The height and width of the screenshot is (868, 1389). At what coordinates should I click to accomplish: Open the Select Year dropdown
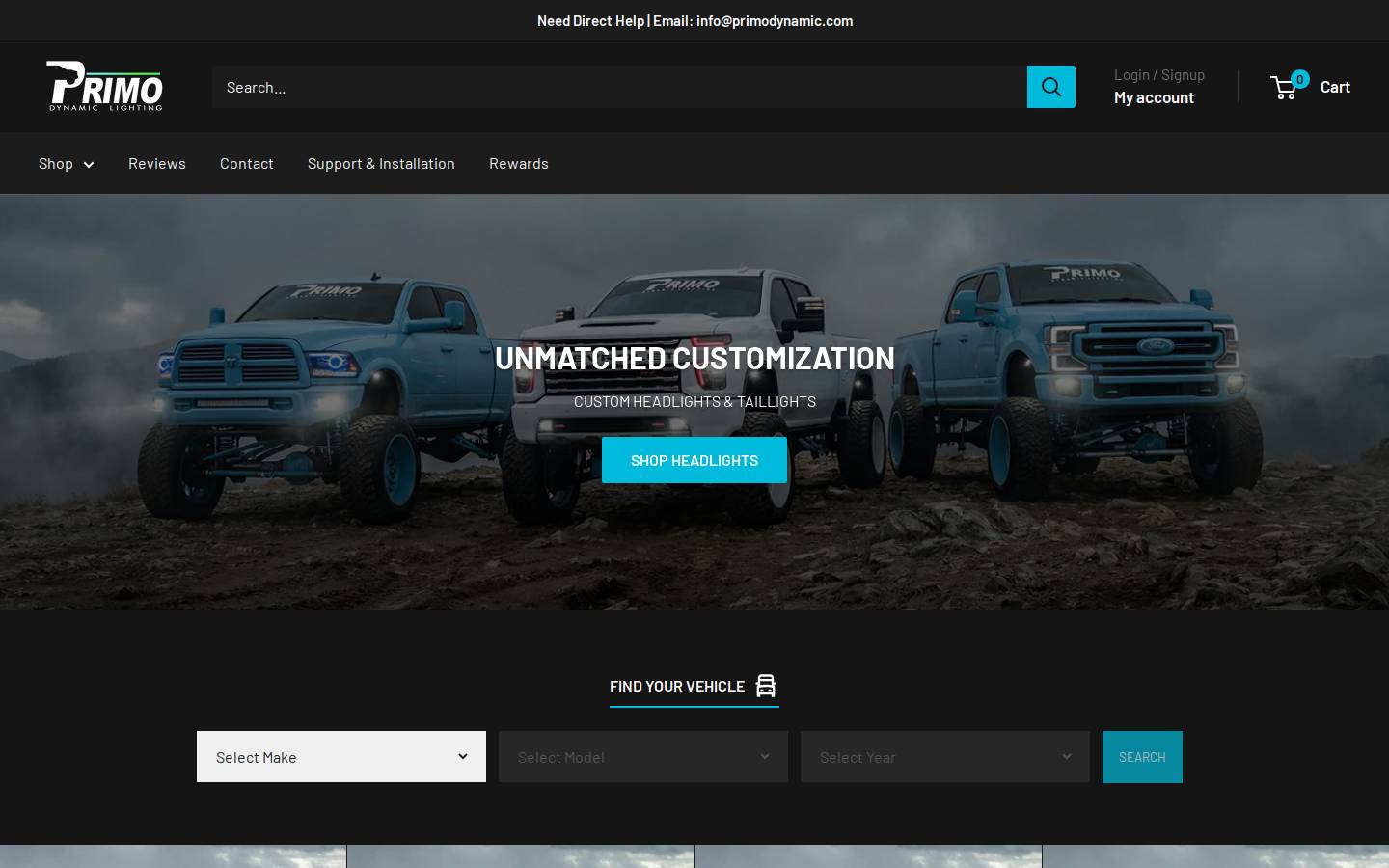pyautogui.click(x=945, y=757)
